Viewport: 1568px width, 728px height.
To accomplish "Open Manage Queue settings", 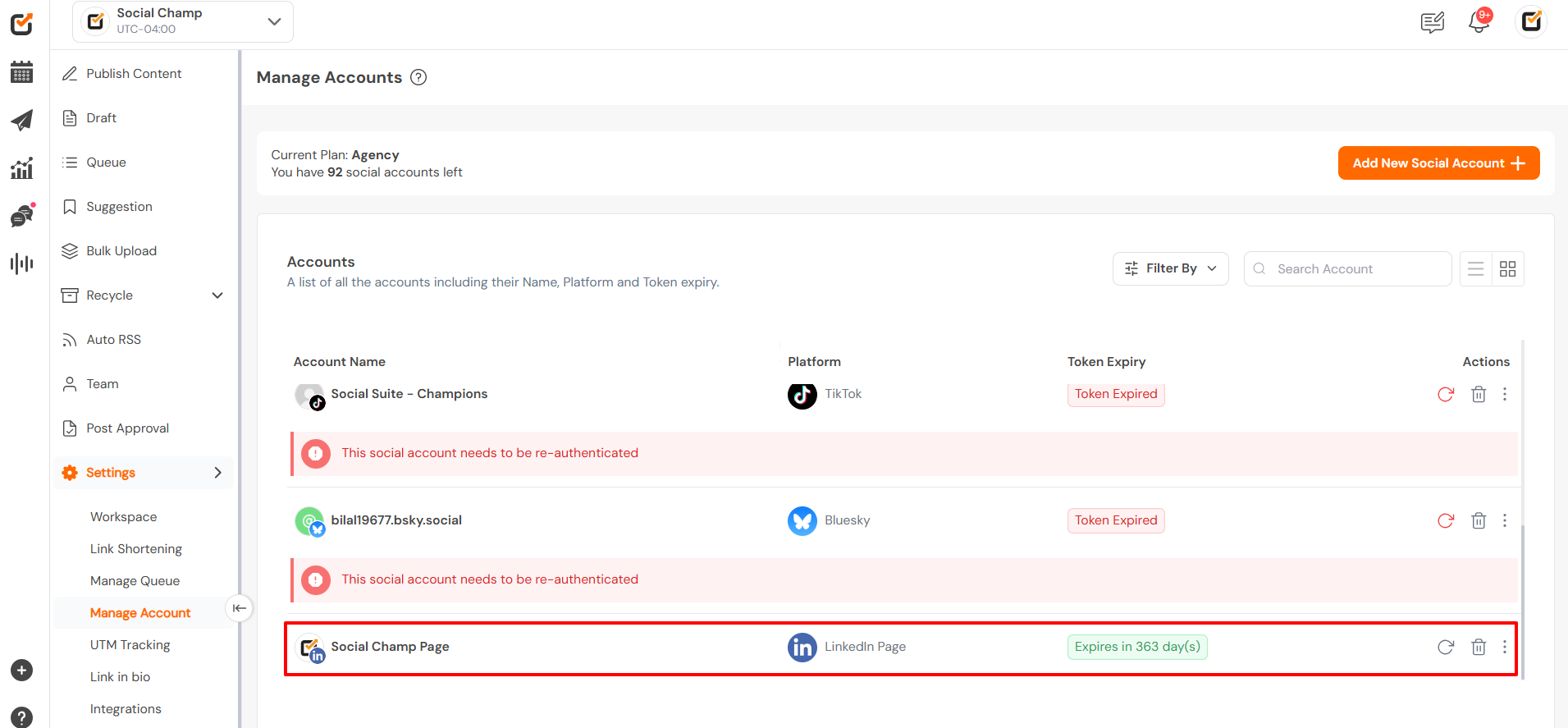I will [x=135, y=581].
